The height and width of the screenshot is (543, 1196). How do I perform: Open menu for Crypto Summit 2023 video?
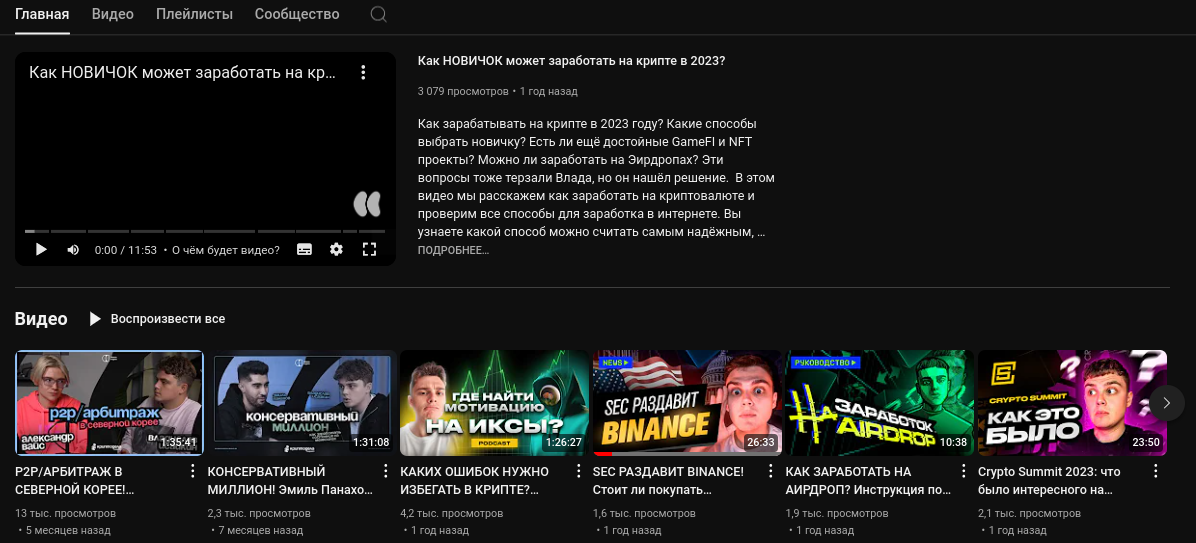(1156, 471)
